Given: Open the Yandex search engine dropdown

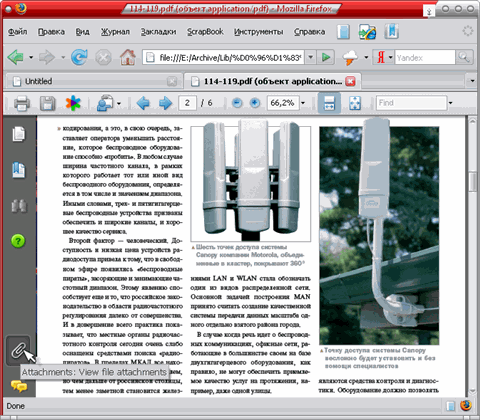Looking at the screenshot, I should coord(390,57).
